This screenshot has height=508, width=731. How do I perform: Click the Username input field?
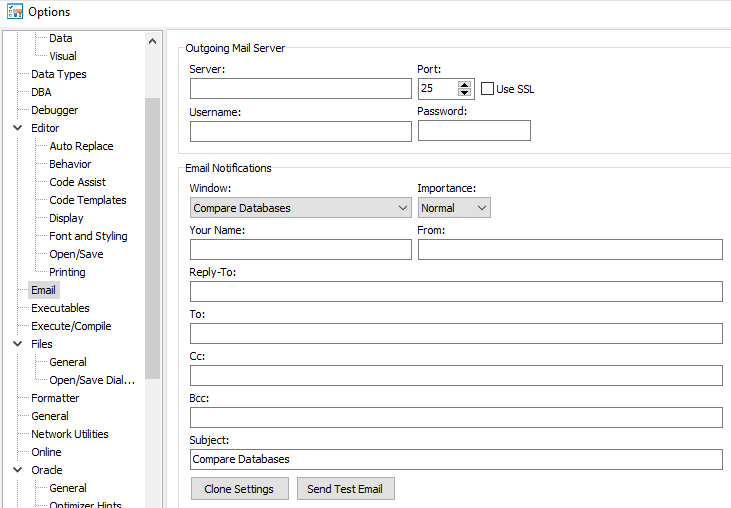(x=301, y=131)
